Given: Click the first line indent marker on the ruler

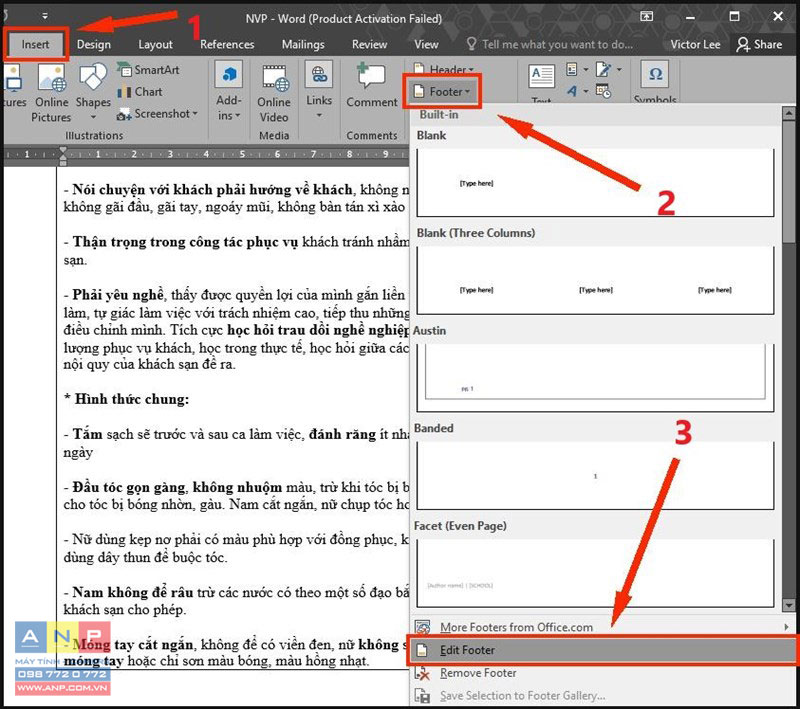Looking at the screenshot, I should [63, 151].
